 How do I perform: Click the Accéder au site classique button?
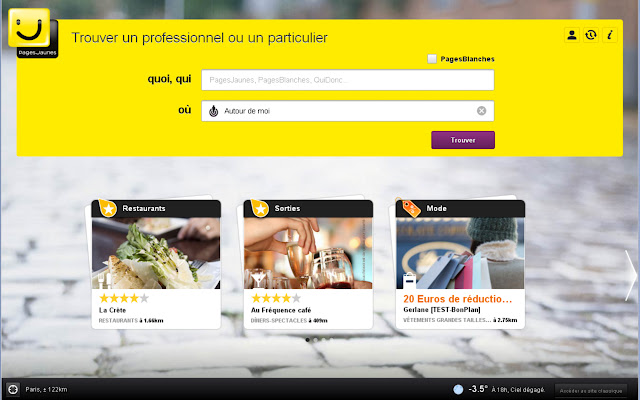(591, 391)
